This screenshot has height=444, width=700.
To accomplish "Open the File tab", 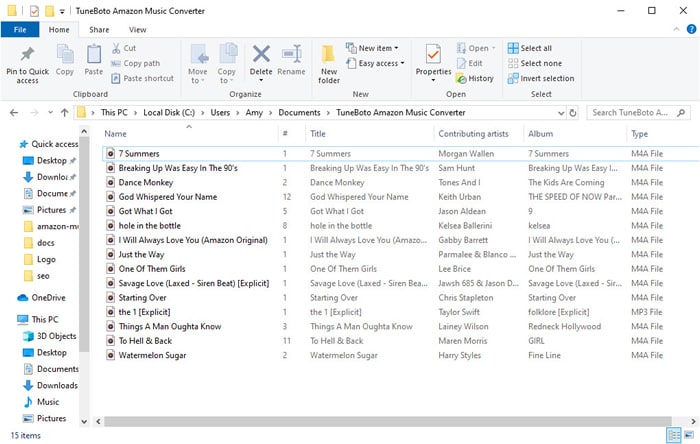I will click(20, 29).
